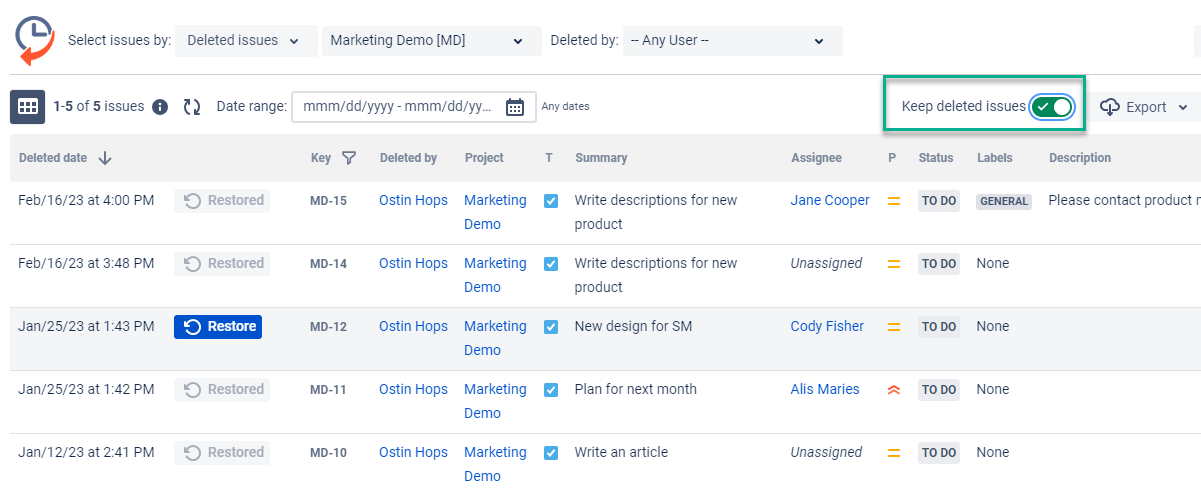
Task: Toggle the Keep deleted issues switch
Action: click(1052, 107)
